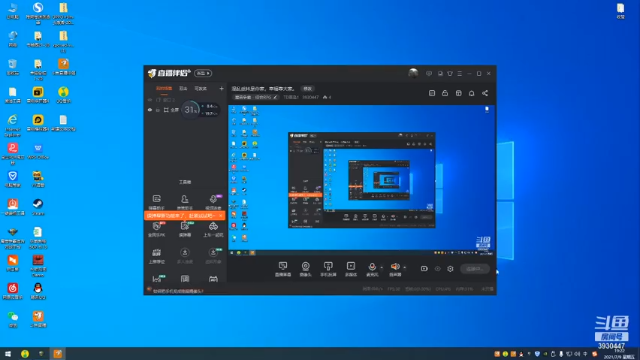The width and height of the screenshot is (640, 360).
Task: Toggle the preview eye icon beside settings
Action: click(438, 269)
